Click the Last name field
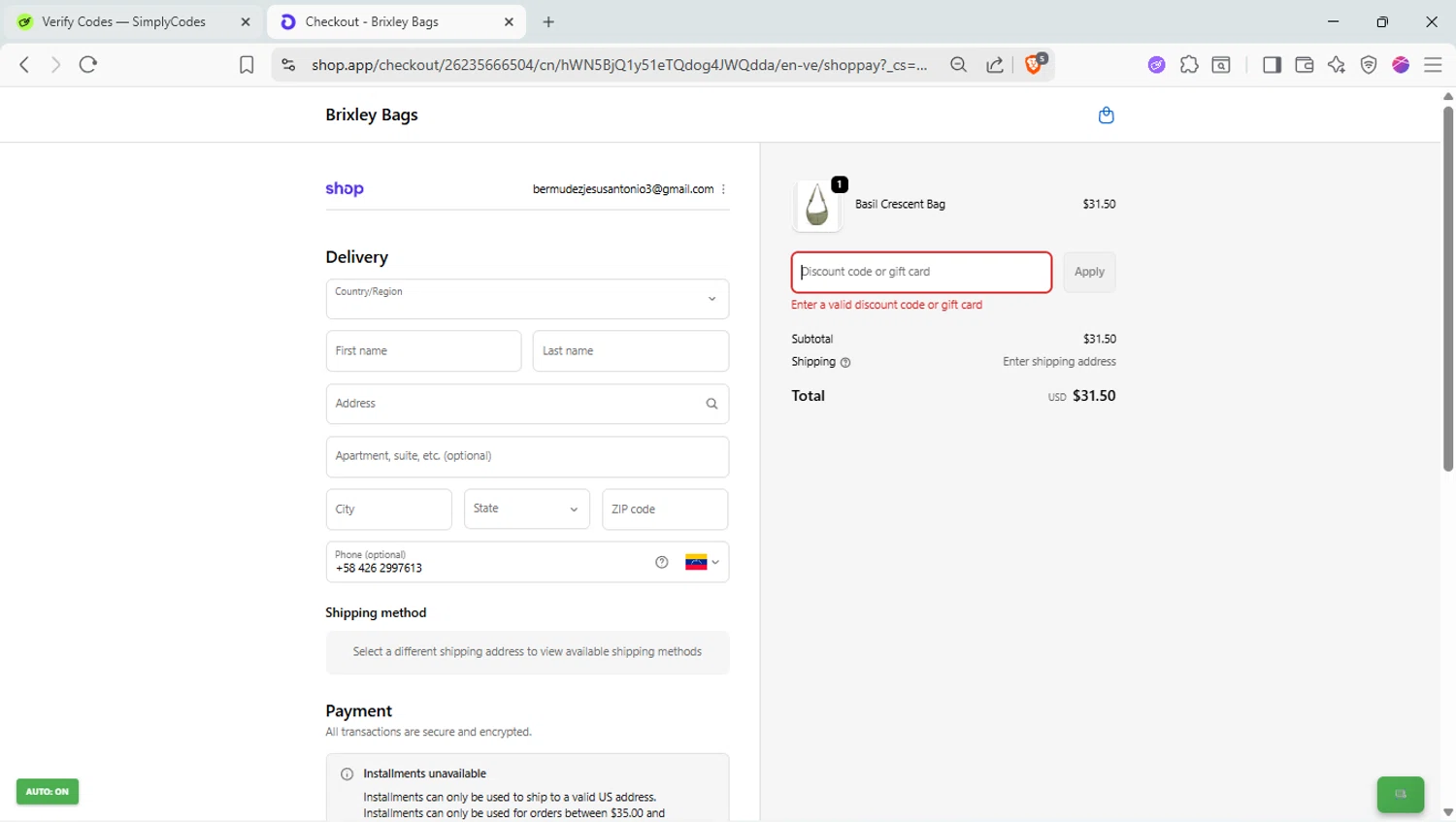Image resolution: width=1456 pixels, height=822 pixels. pos(631,351)
